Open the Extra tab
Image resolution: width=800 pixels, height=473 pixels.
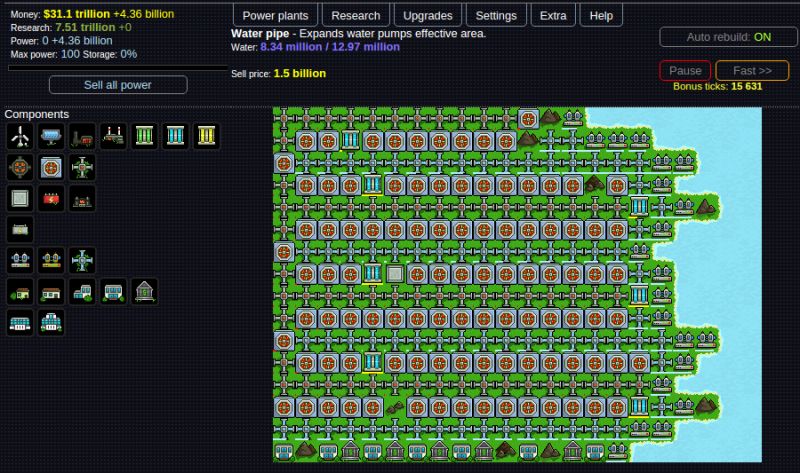coord(553,15)
